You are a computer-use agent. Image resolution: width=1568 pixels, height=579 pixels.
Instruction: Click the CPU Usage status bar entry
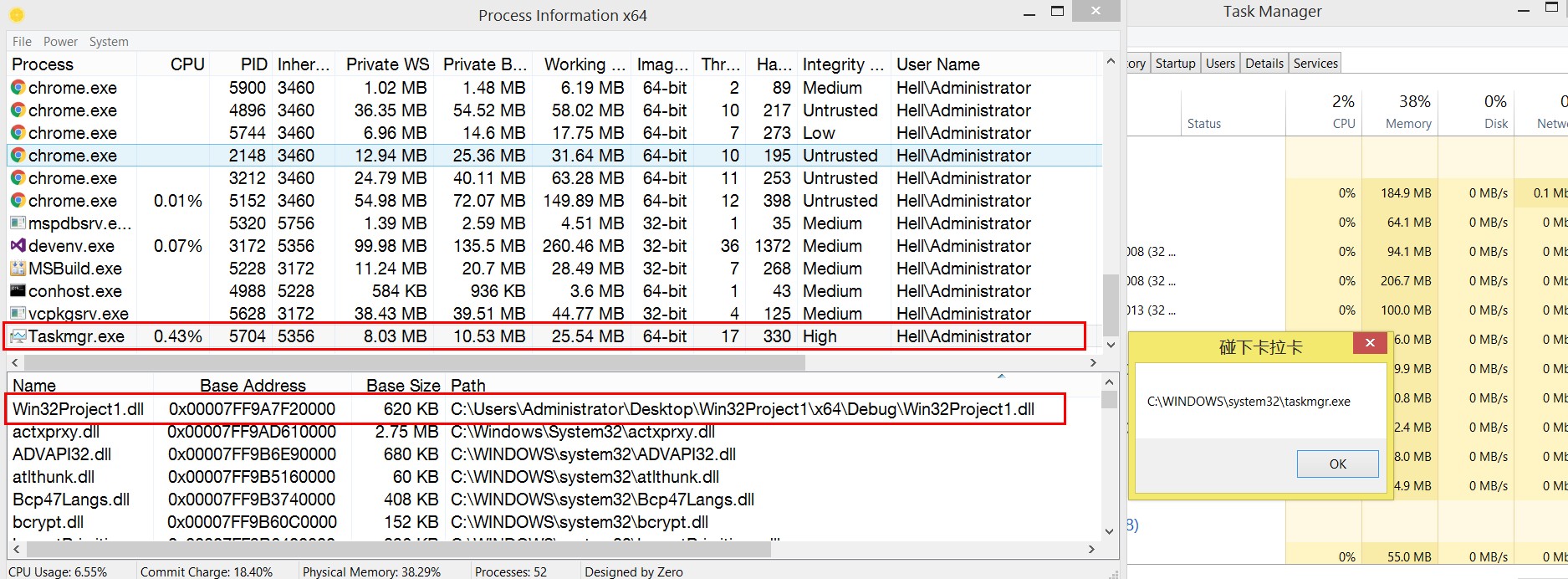pos(58,571)
